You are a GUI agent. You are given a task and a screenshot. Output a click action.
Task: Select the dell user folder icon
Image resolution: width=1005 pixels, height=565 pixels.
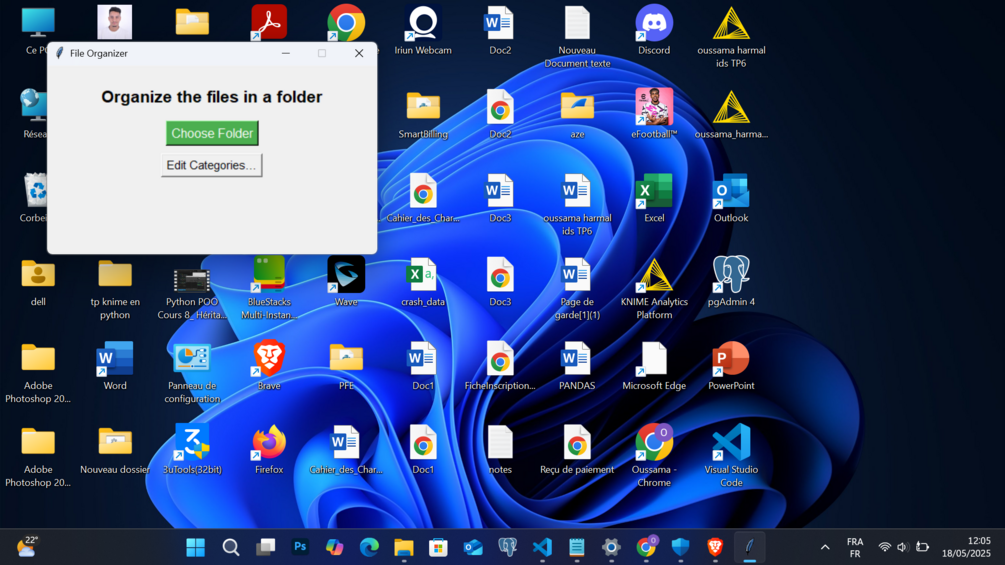[38, 282]
